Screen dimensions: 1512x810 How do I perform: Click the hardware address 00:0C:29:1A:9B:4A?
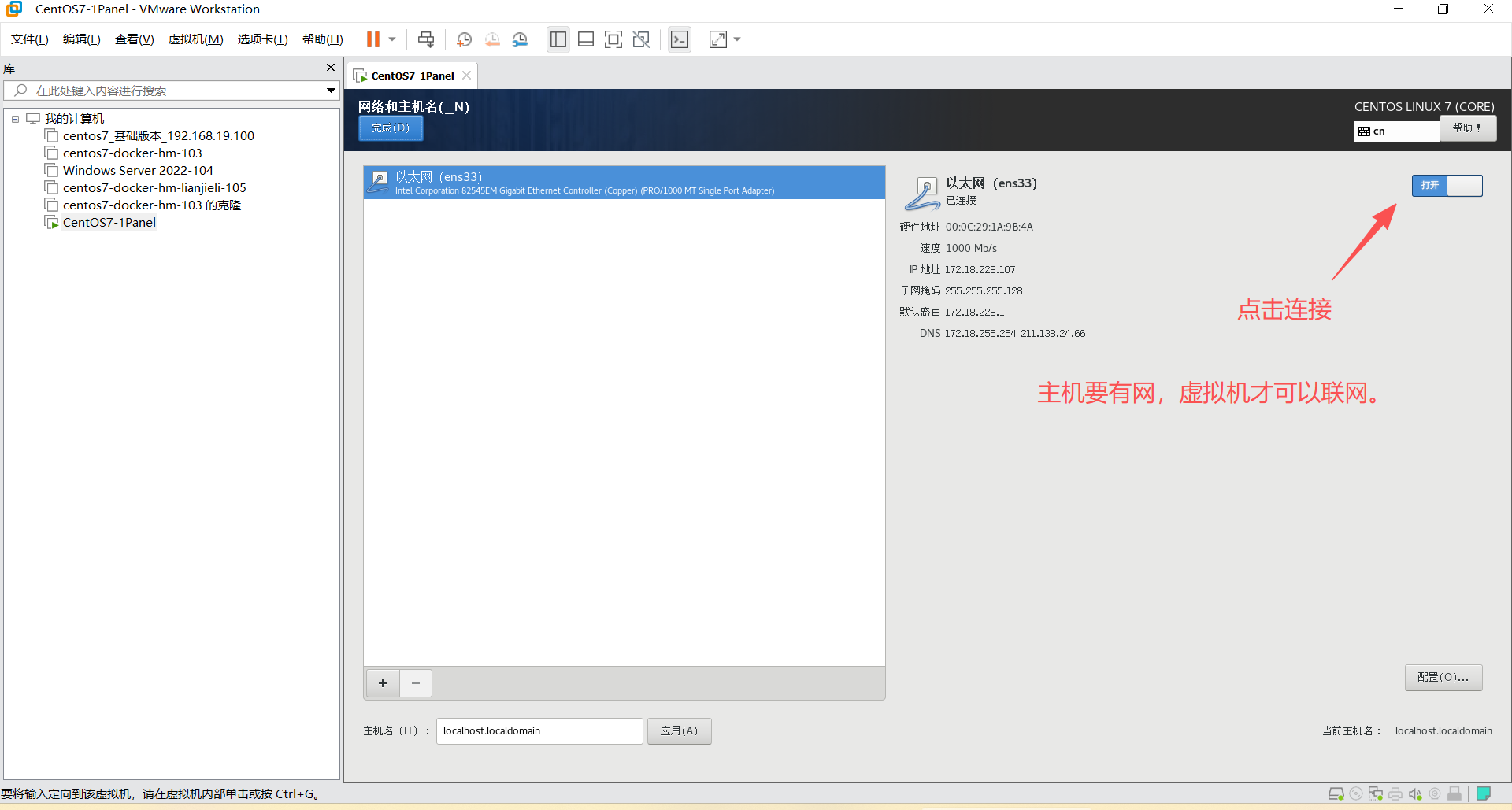989,227
